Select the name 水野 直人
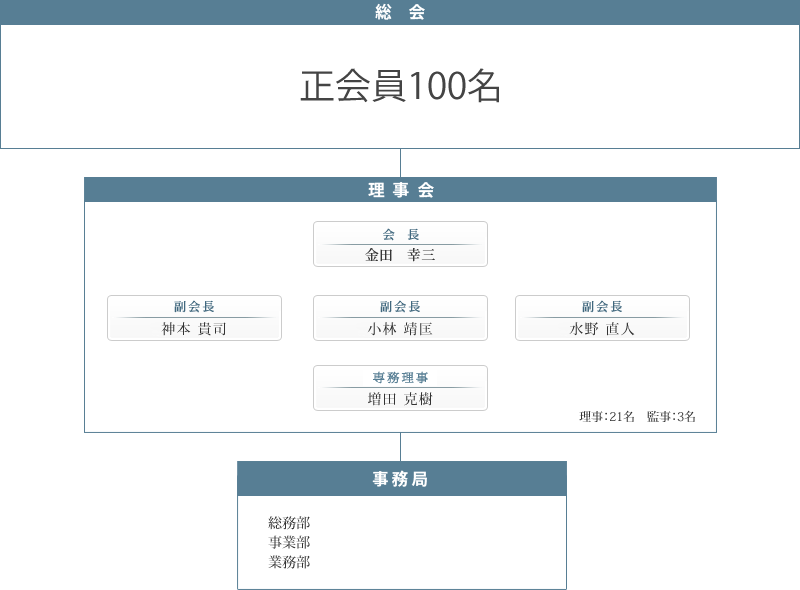This screenshot has height=590, width=800. [x=602, y=329]
